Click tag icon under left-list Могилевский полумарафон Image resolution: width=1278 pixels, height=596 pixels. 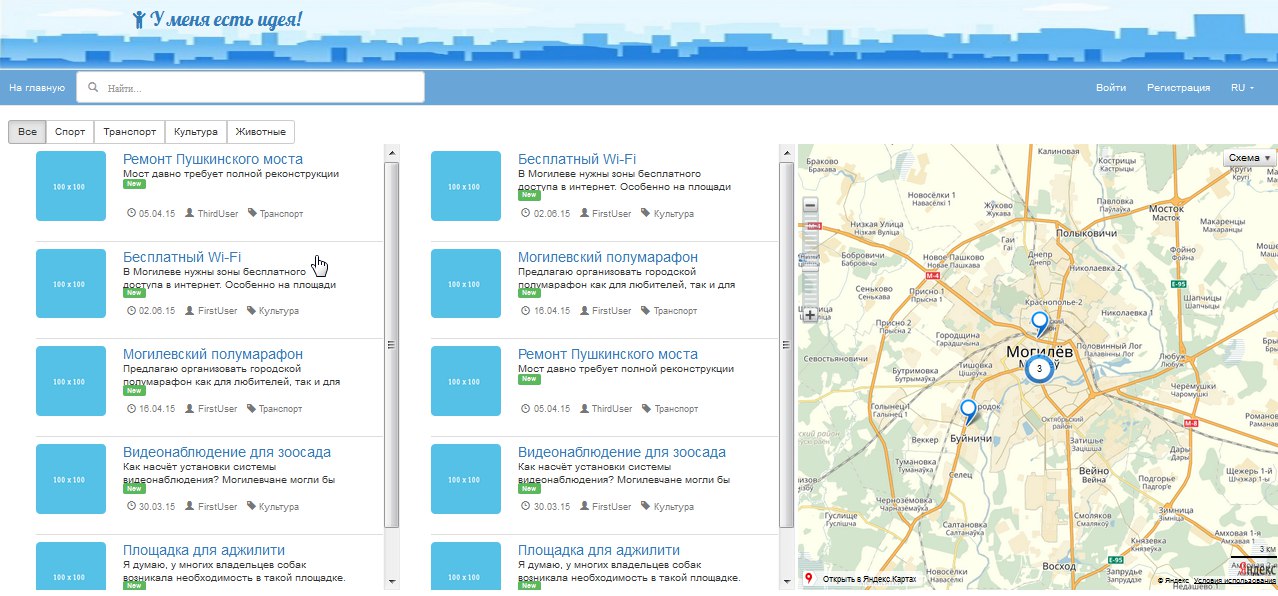click(252, 409)
